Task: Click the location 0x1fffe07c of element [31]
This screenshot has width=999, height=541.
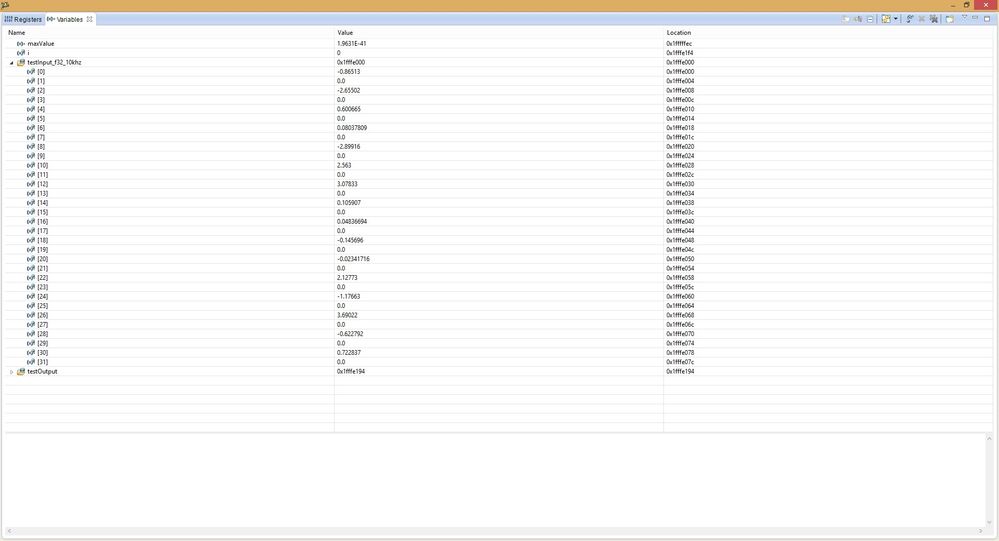Action: [x=680, y=362]
